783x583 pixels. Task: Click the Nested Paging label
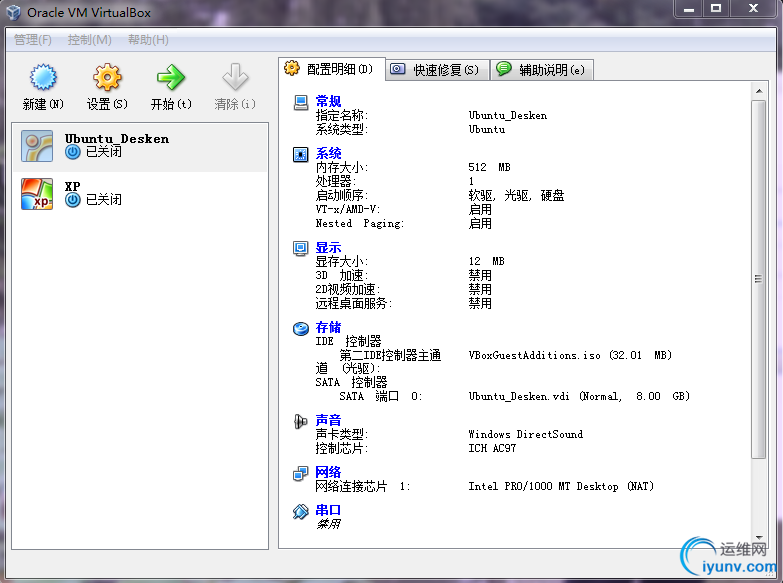pos(360,223)
